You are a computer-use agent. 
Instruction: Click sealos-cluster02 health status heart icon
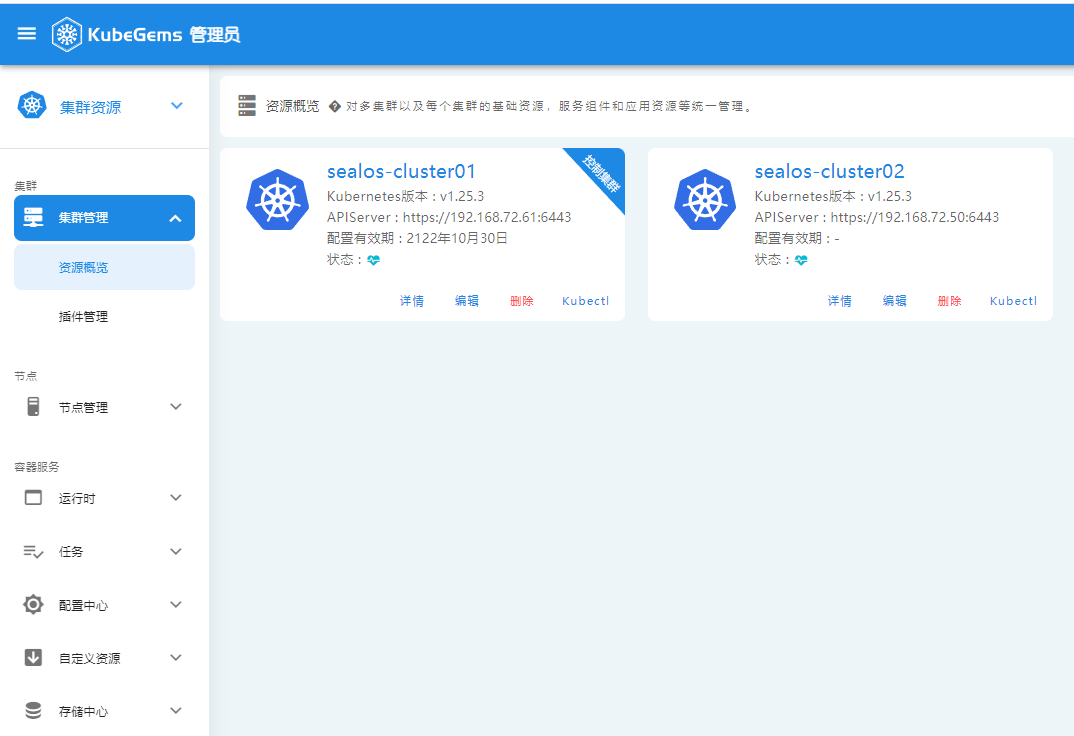click(801, 260)
